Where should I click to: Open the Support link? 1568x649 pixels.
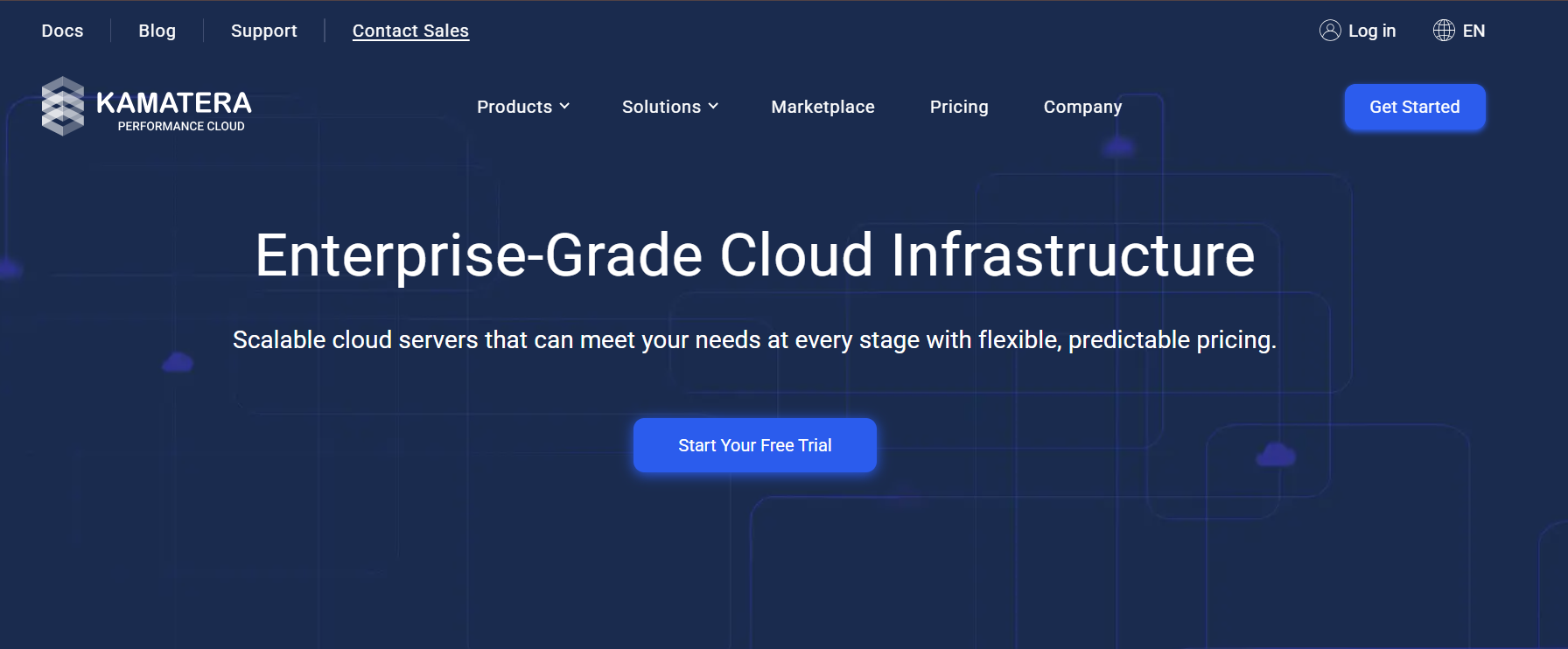point(264,31)
